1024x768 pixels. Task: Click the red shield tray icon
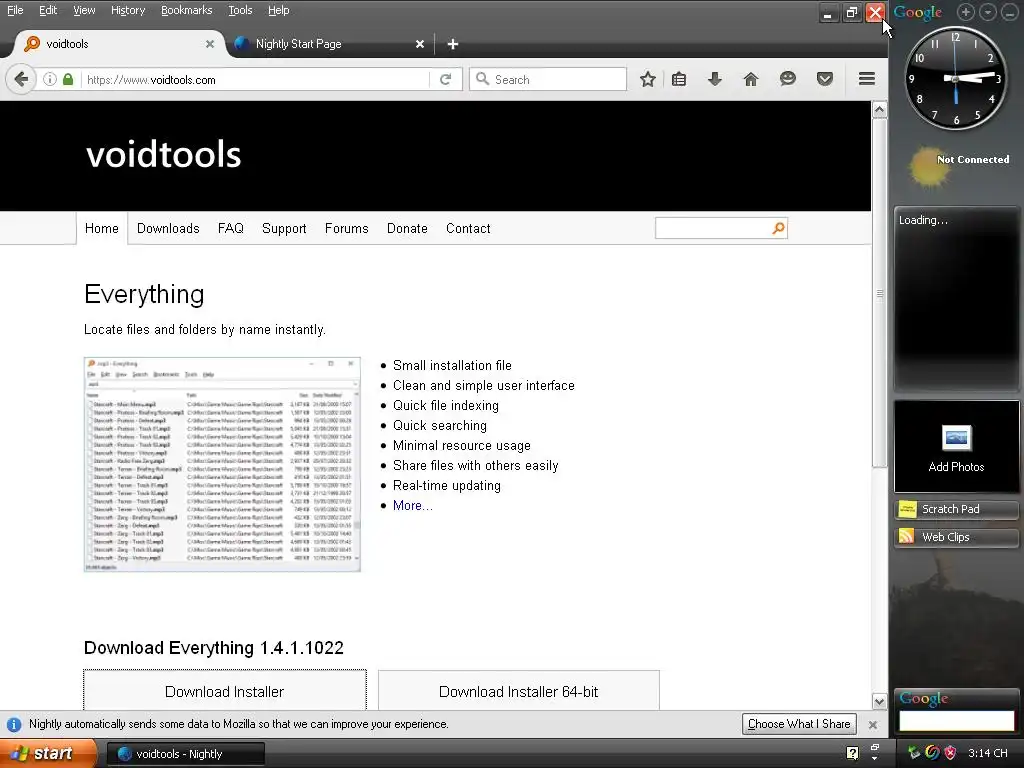950,753
